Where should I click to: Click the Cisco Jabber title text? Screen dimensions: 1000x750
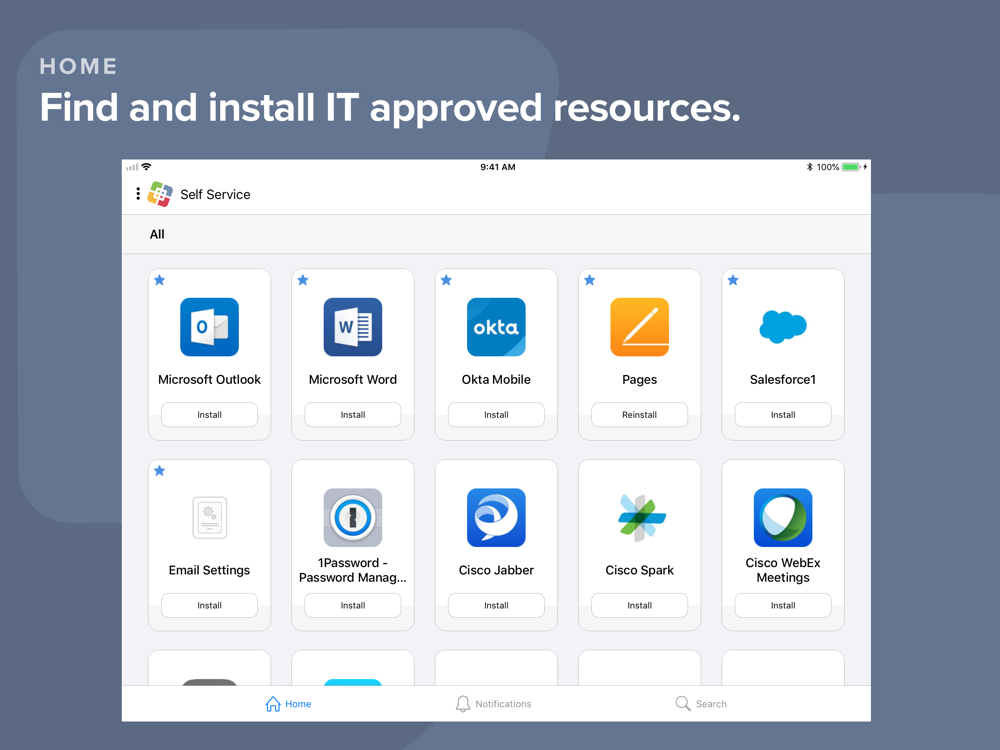tap(496, 570)
